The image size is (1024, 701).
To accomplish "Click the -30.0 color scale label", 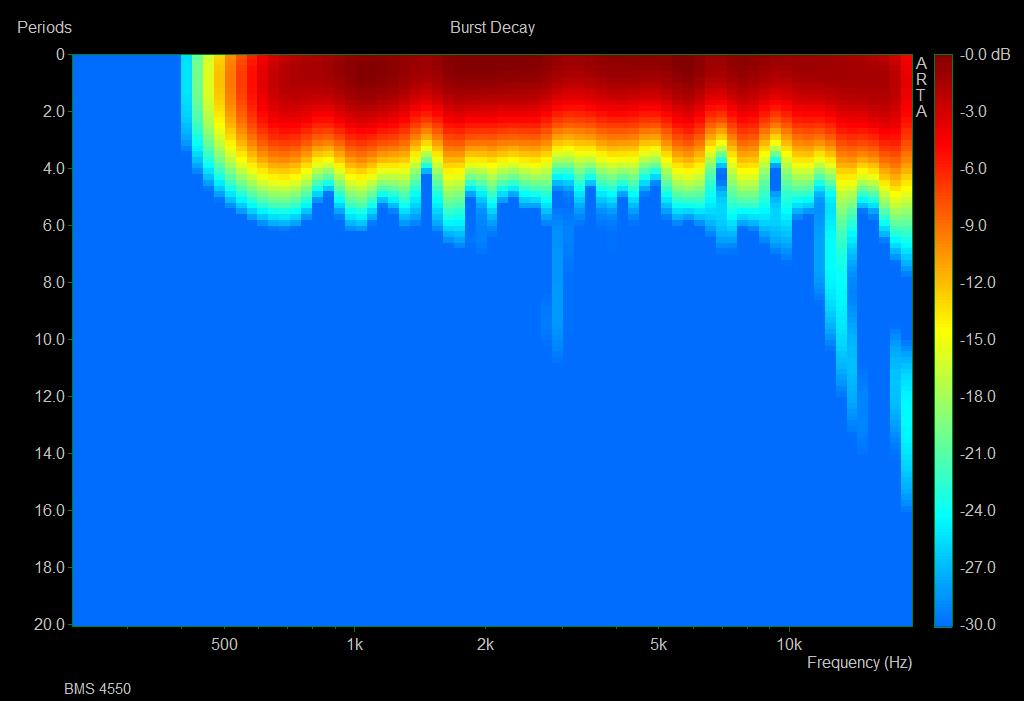I will pyautogui.click(x=977, y=625).
